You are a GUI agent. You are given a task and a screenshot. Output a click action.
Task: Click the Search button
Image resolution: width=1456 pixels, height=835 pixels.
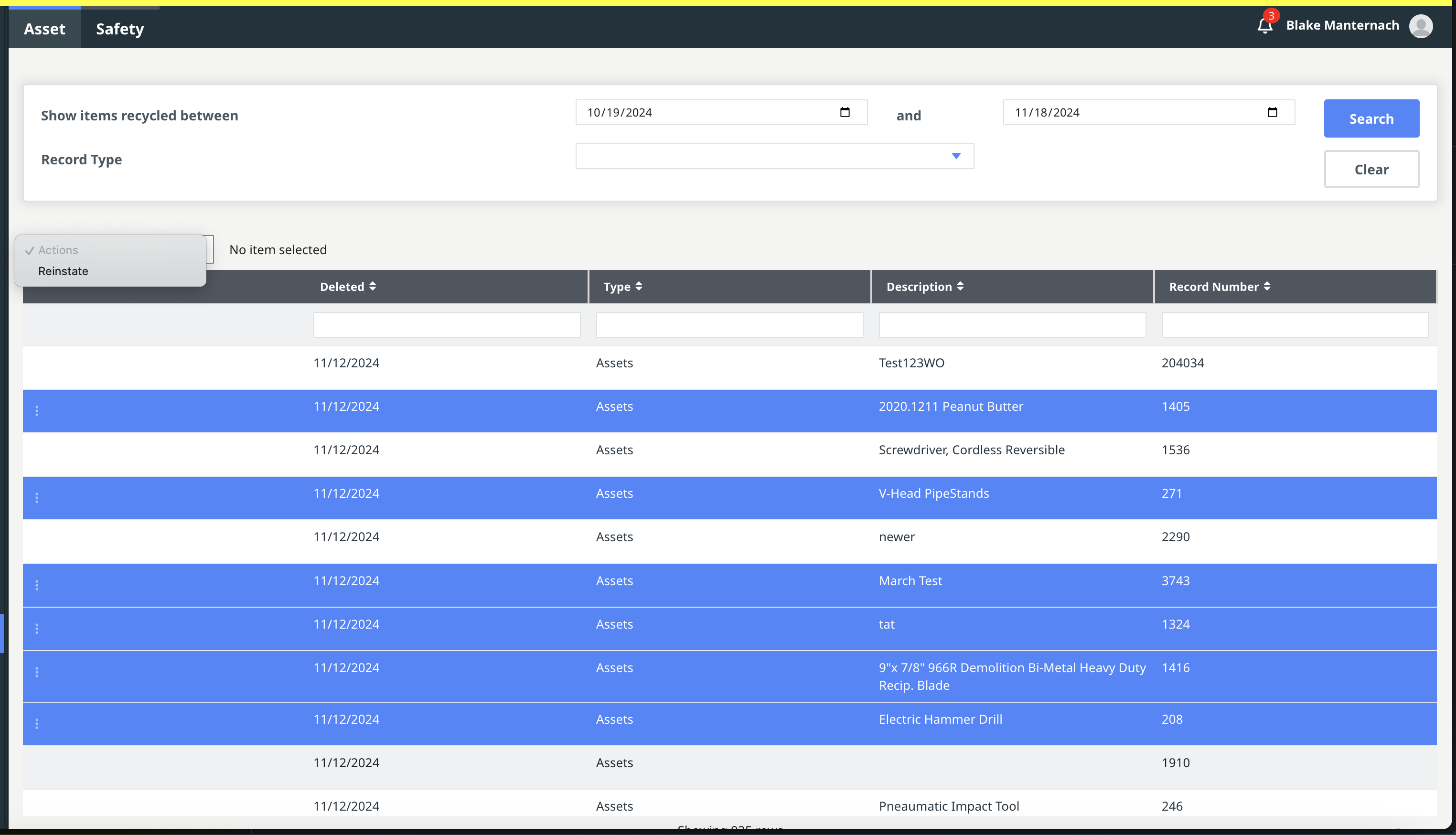[1371, 118]
